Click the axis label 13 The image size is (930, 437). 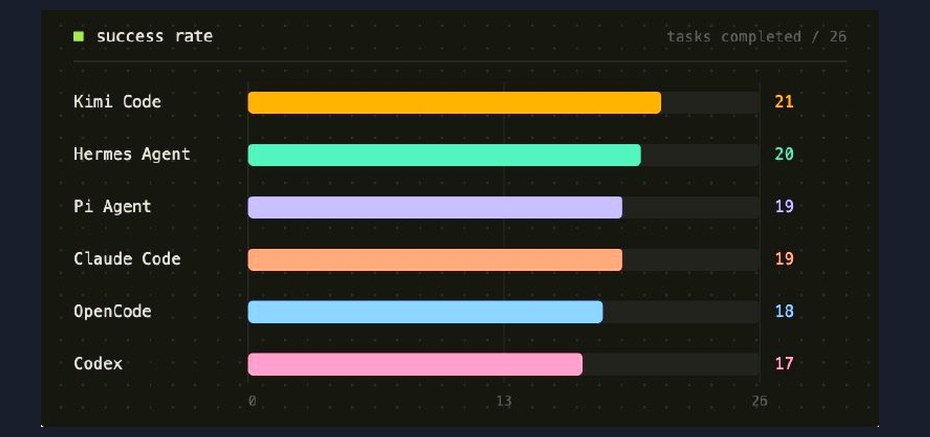pyautogui.click(x=504, y=401)
